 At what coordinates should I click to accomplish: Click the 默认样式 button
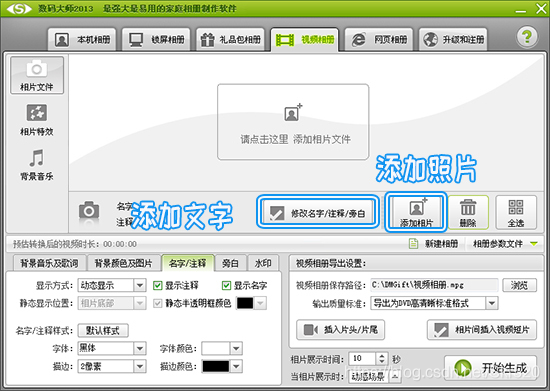tap(103, 330)
